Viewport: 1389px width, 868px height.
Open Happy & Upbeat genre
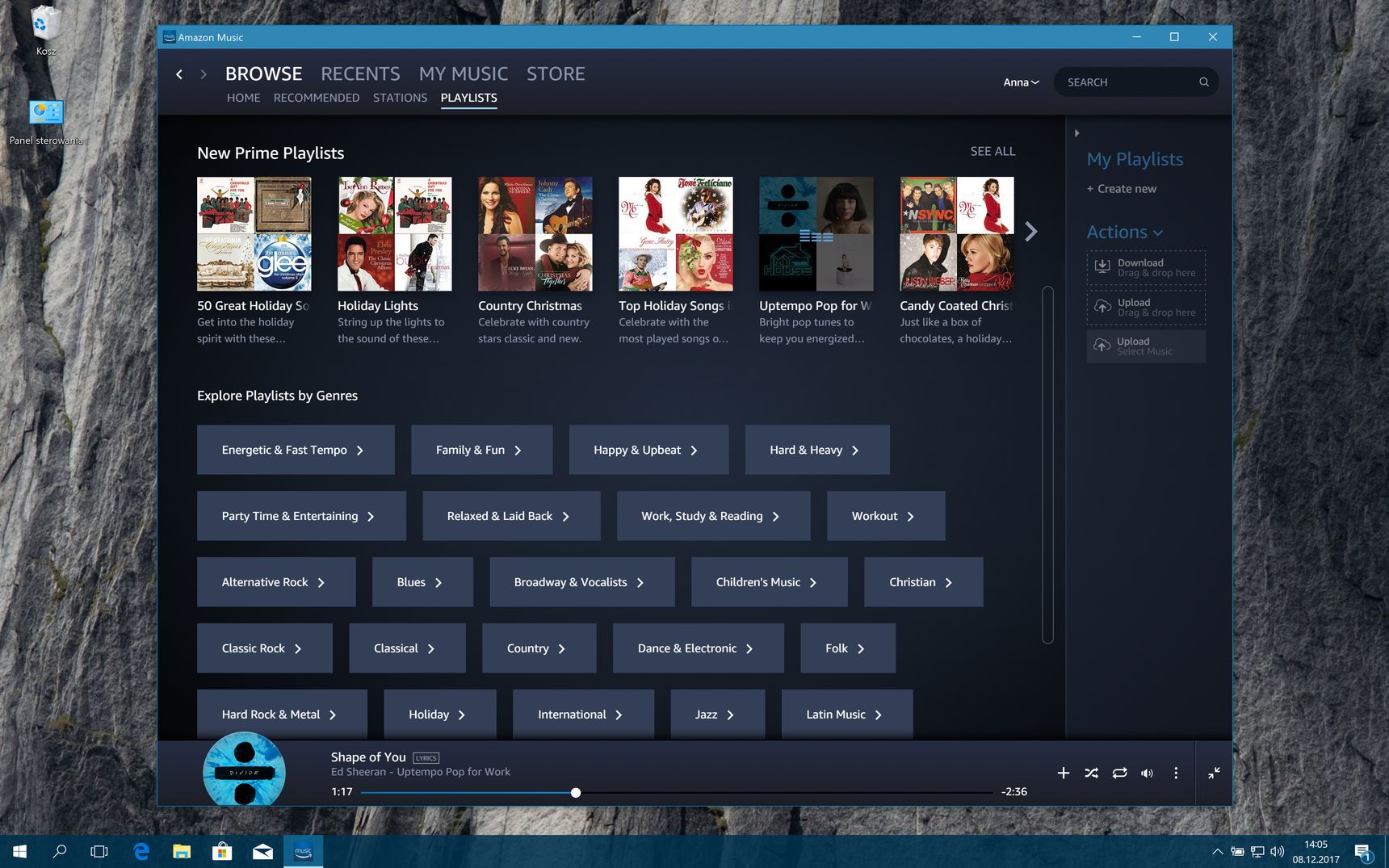[648, 450]
